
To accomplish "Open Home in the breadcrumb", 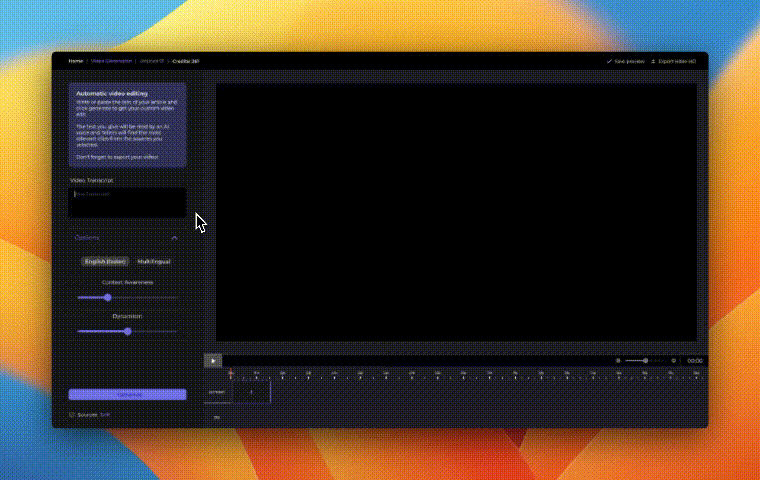I will point(76,61).
